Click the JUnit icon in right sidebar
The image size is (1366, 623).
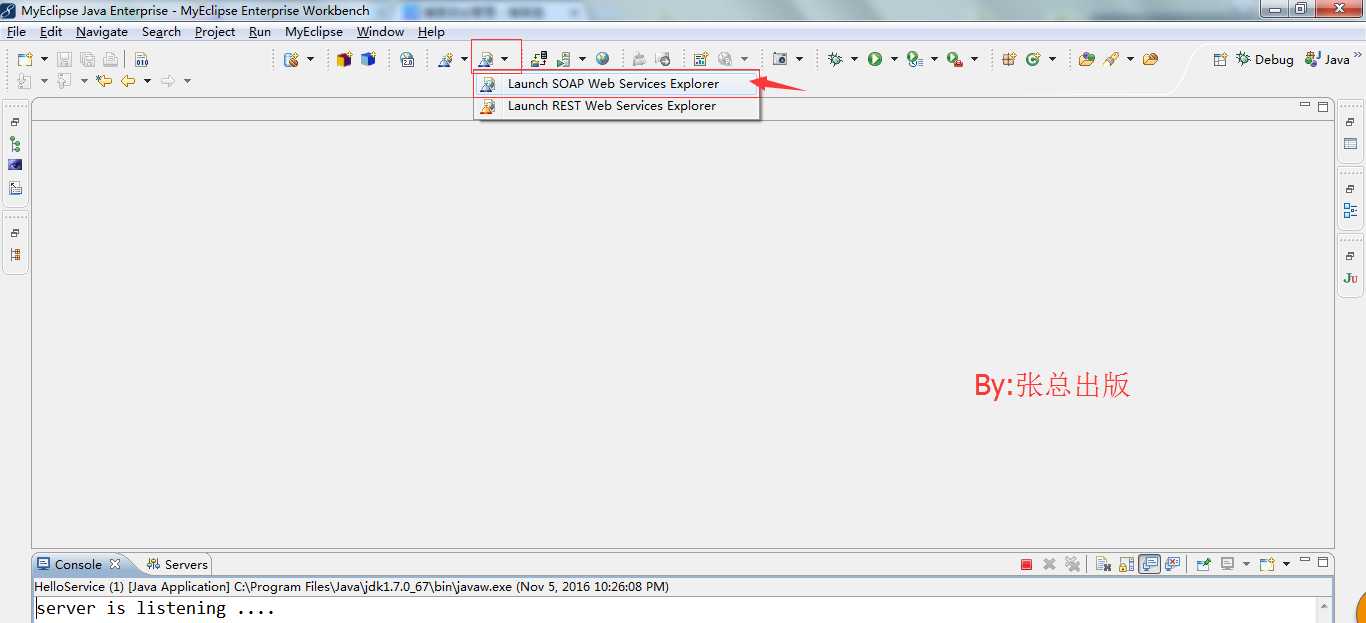click(1350, 278)
